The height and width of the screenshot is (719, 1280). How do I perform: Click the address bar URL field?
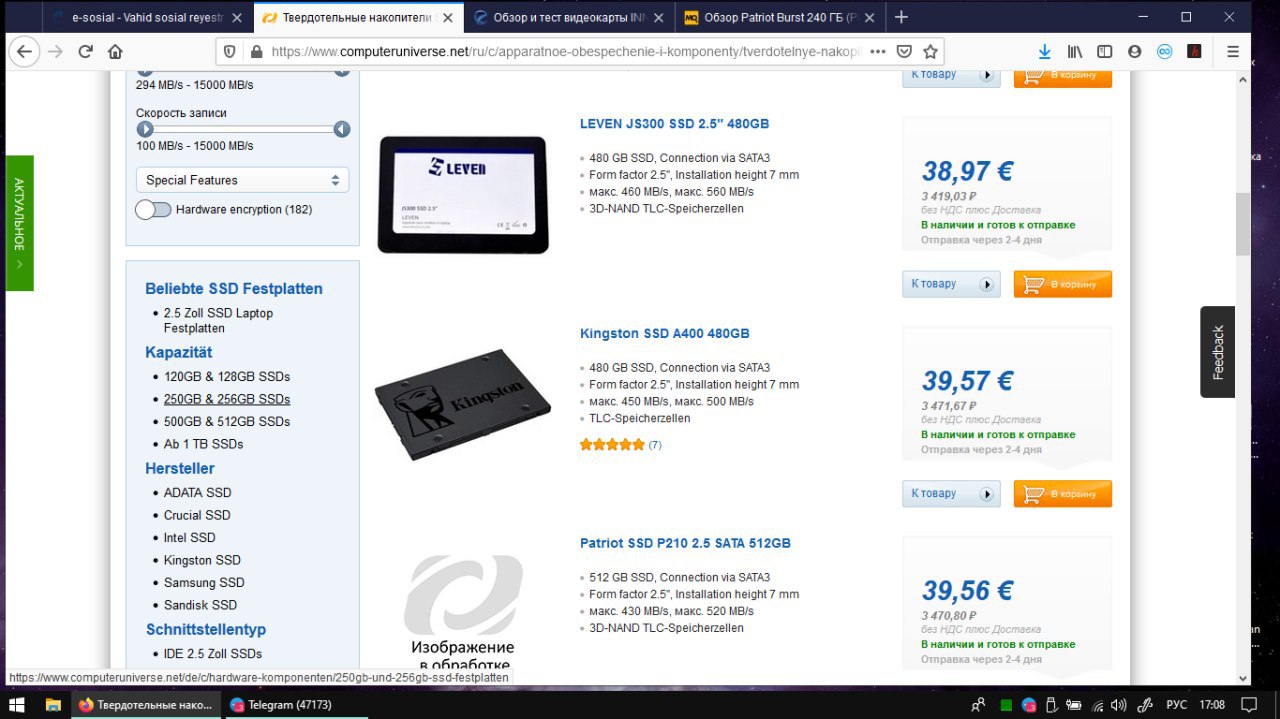tap(565, 52)
